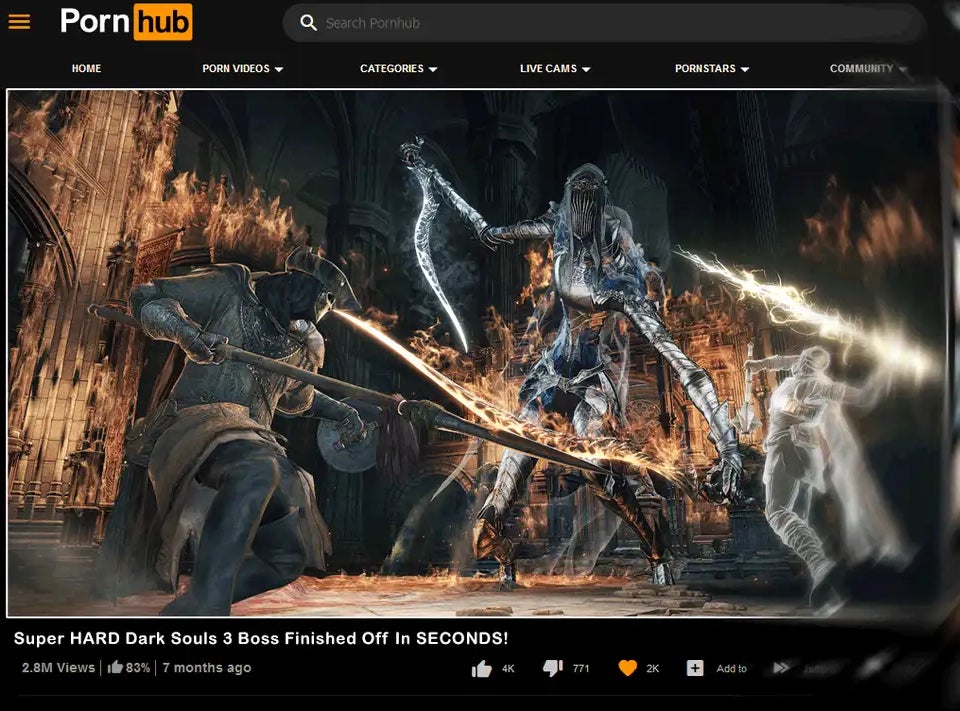Viewport: 960px width, 711px height.
Task: Click the site logo in the header
Action: [126, 22]
